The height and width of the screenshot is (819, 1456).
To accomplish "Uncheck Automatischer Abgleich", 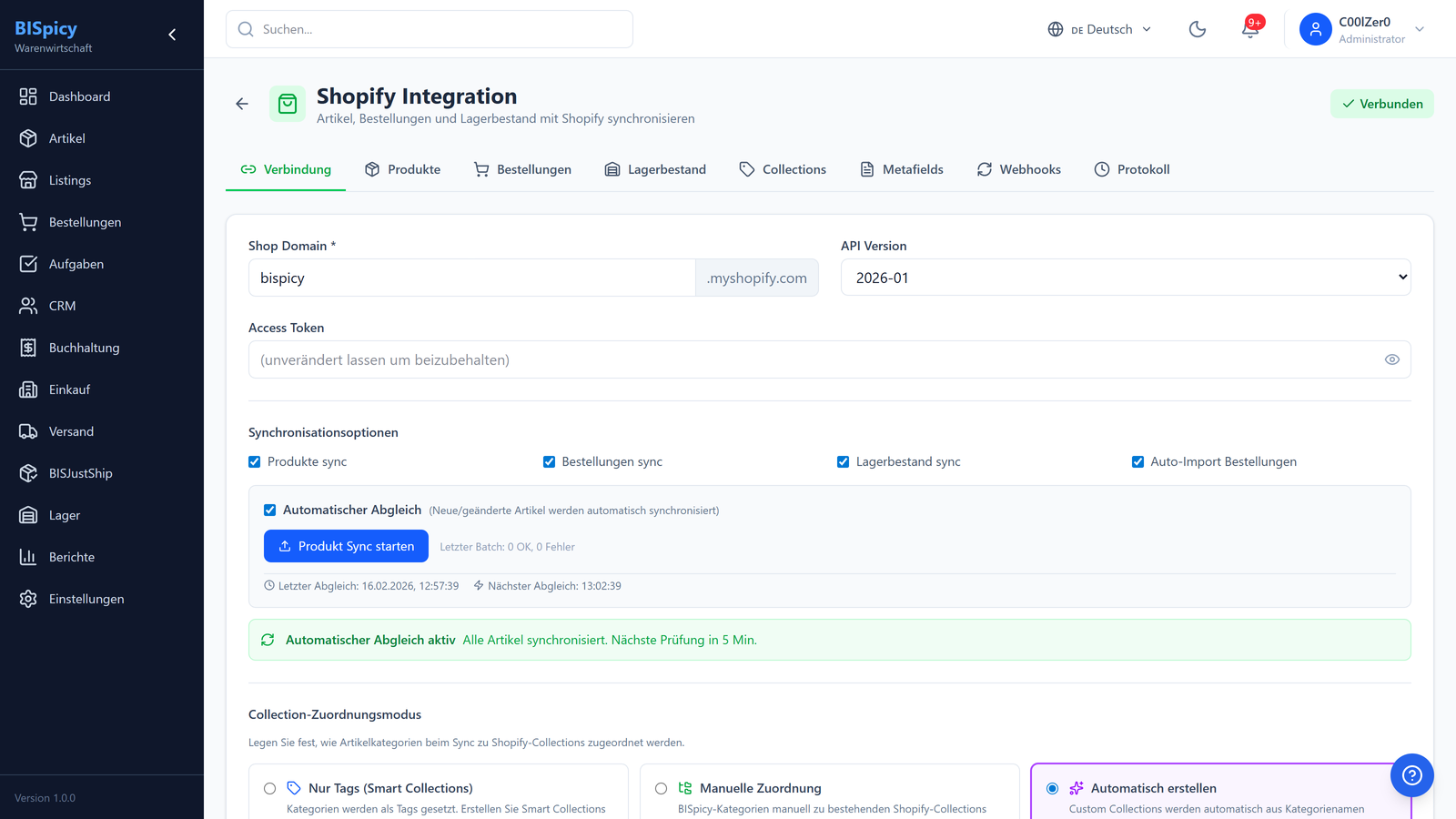I will [x=269, y=510].
